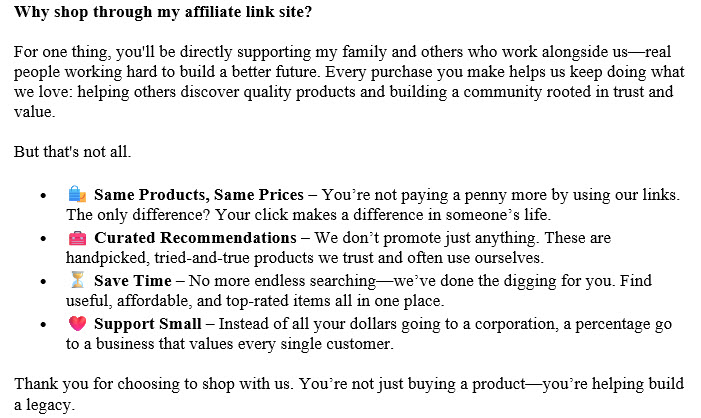
Task: Click the pink briefcase emoji icon
Action: [77, 237]
